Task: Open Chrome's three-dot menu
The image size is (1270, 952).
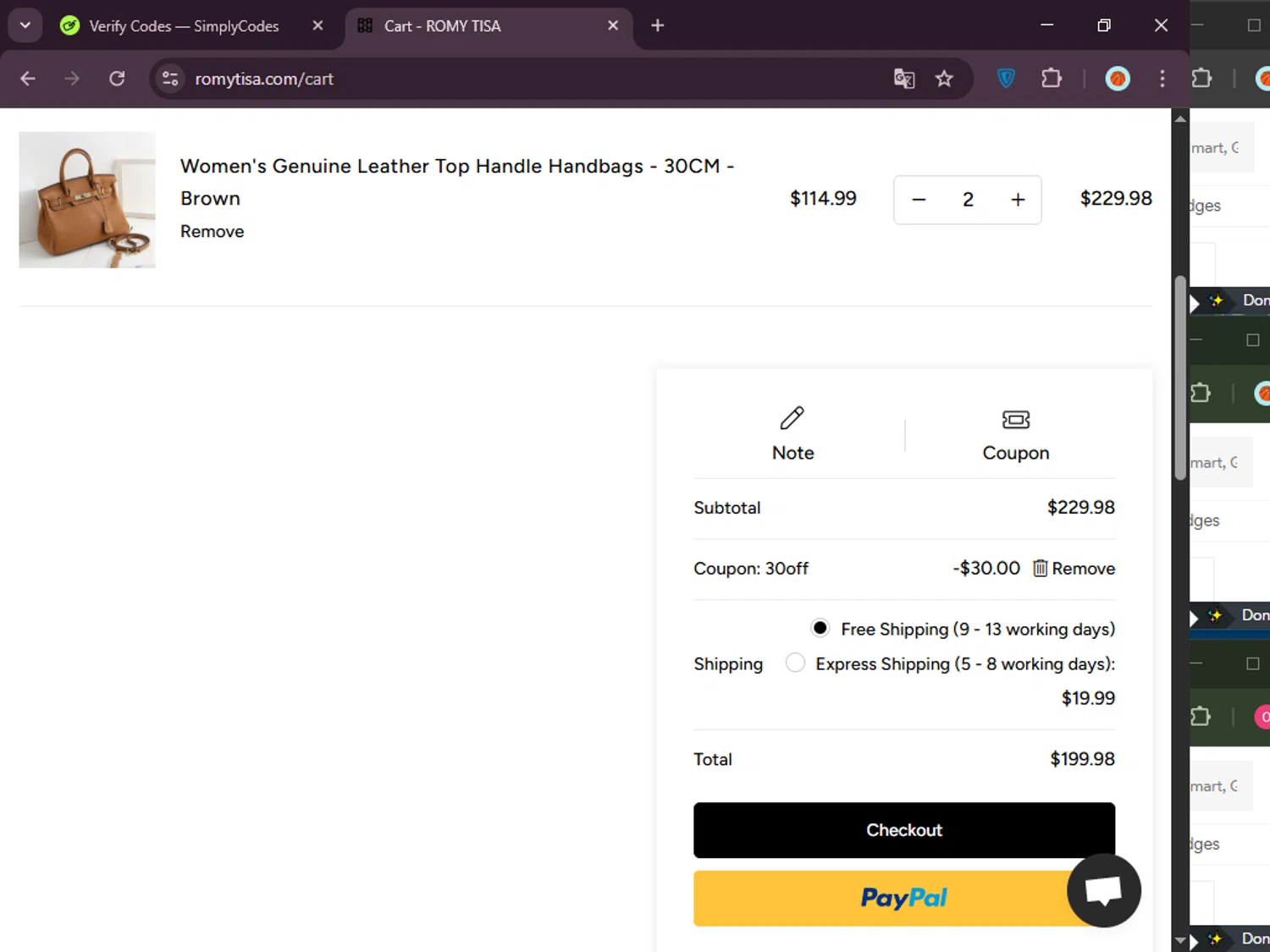Action: coord(1162,79)
